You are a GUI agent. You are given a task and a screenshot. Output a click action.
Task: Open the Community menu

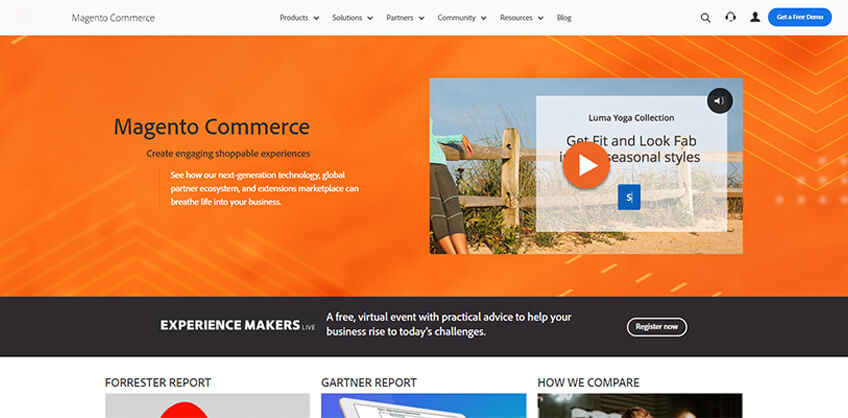click(x=462, y=18)
